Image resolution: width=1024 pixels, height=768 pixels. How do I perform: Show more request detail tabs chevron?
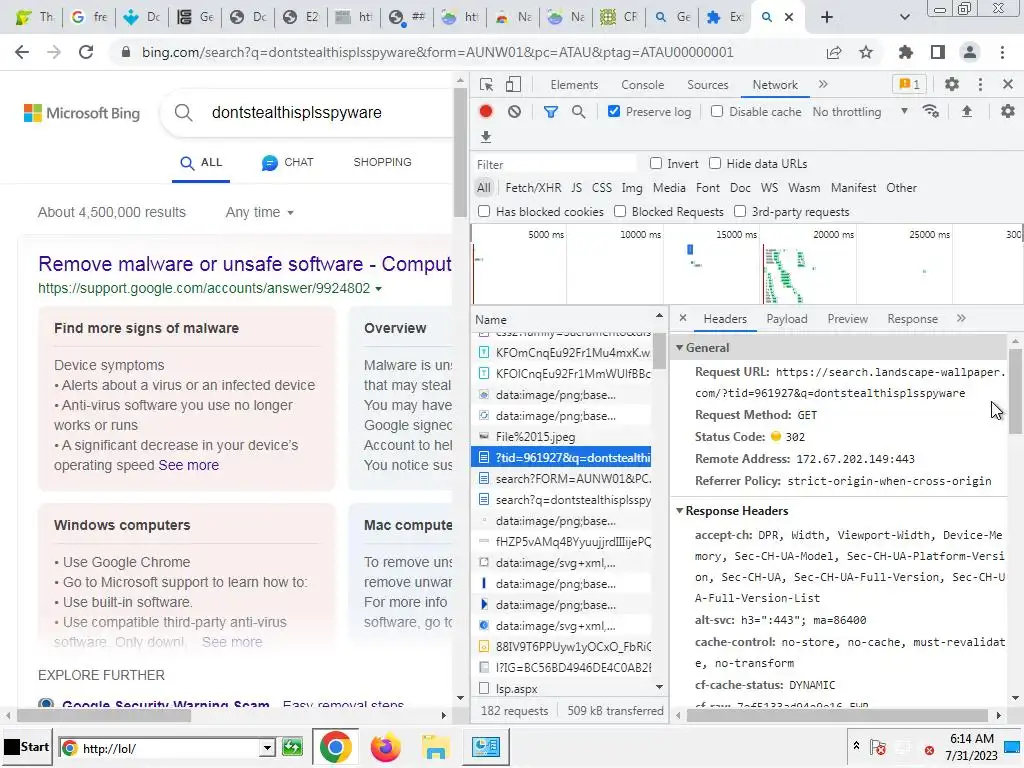961,318
